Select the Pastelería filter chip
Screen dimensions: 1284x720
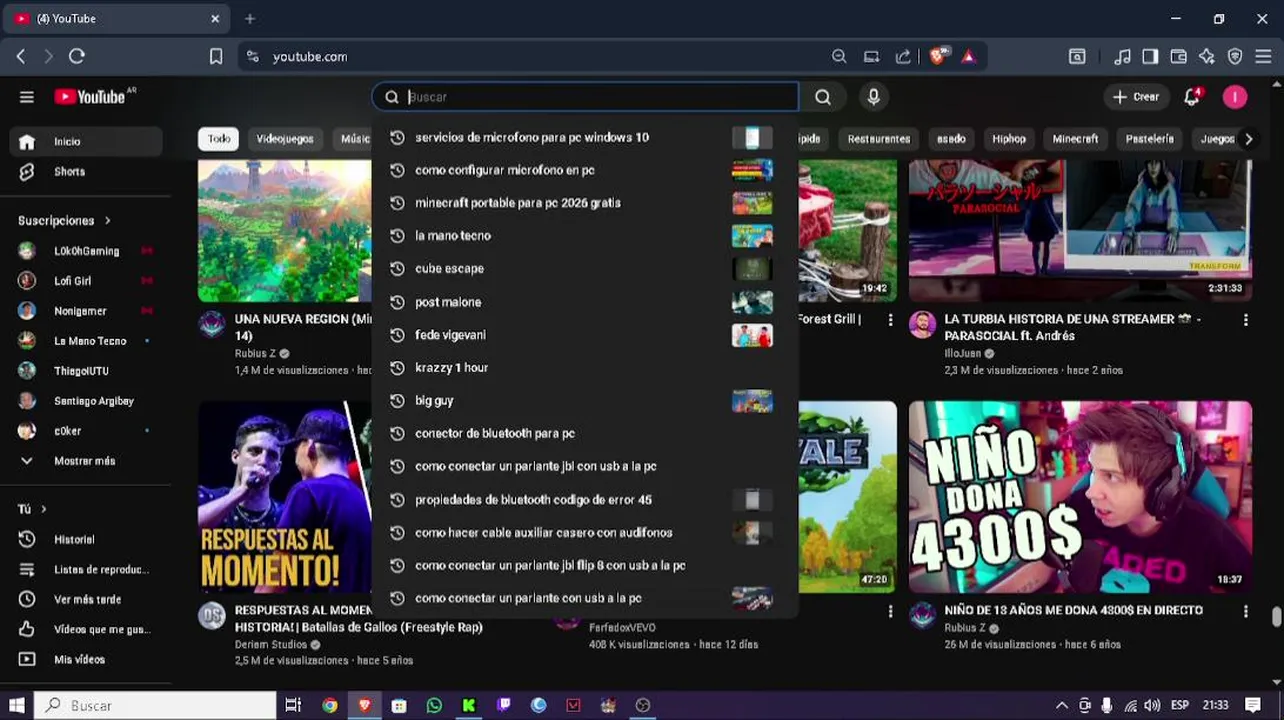coord(1150,139)
